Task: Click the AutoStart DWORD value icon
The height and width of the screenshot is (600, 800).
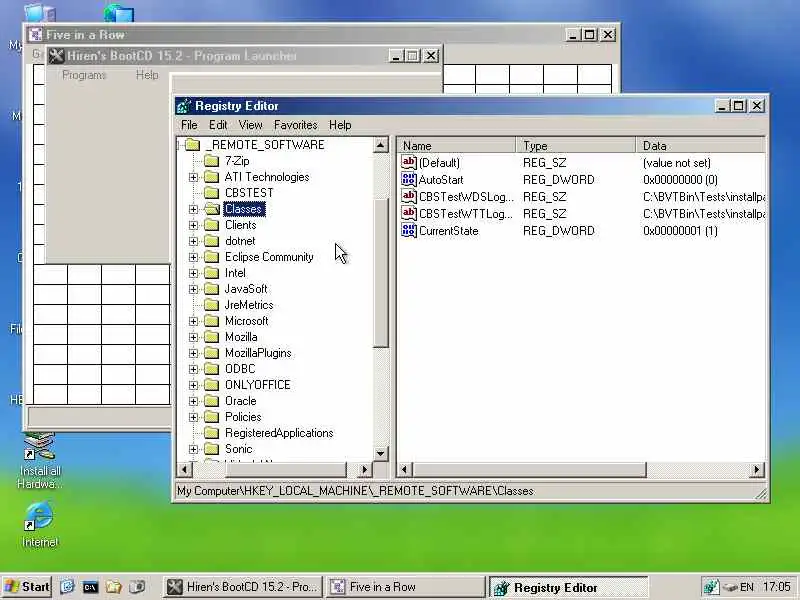Action: click(409, 180)
